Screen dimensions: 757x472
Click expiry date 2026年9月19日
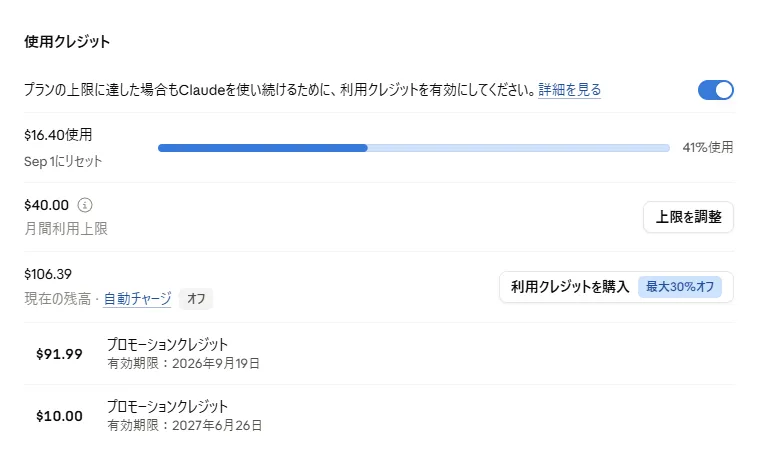click(x=216, y=363)
